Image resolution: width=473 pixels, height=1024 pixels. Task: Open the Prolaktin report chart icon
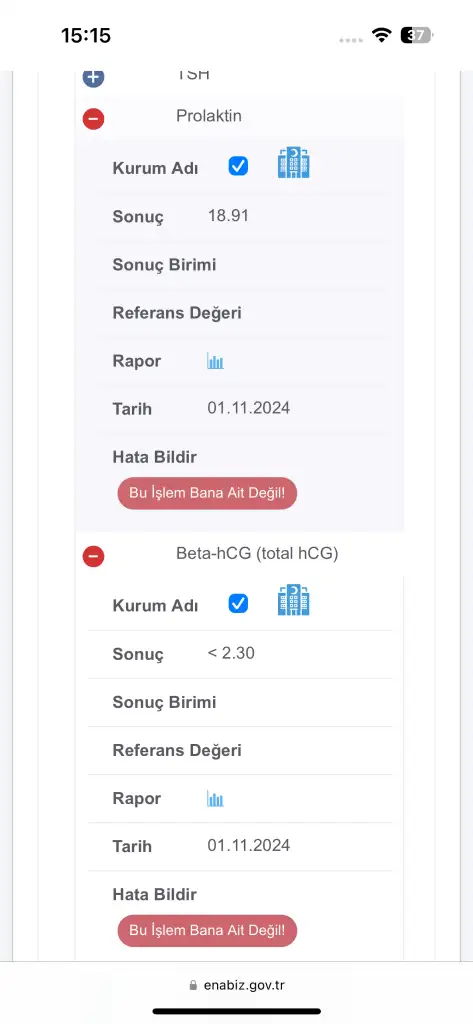tap(216, 361)
